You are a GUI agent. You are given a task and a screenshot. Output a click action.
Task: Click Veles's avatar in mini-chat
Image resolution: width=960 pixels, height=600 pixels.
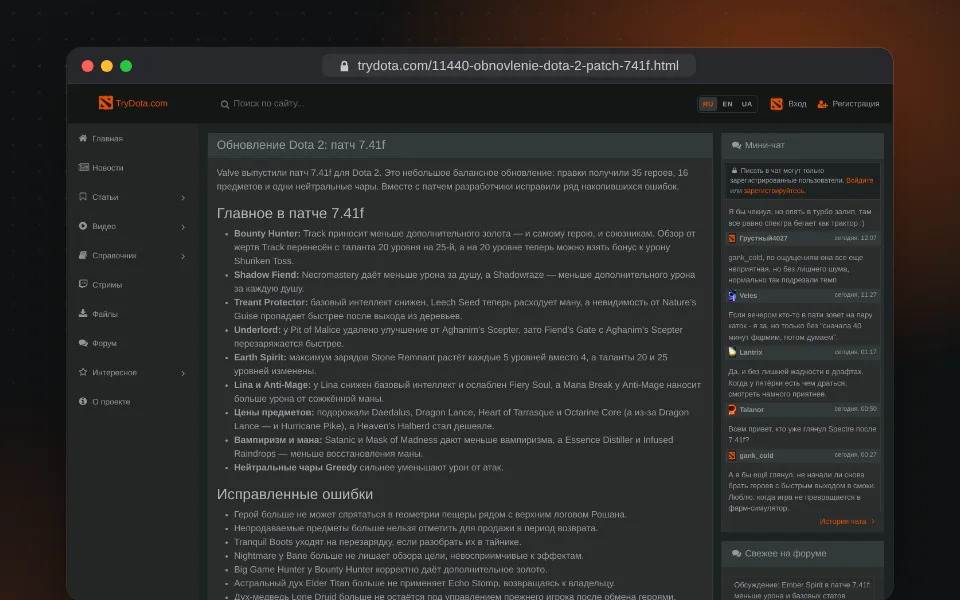[x=732, y=296]
